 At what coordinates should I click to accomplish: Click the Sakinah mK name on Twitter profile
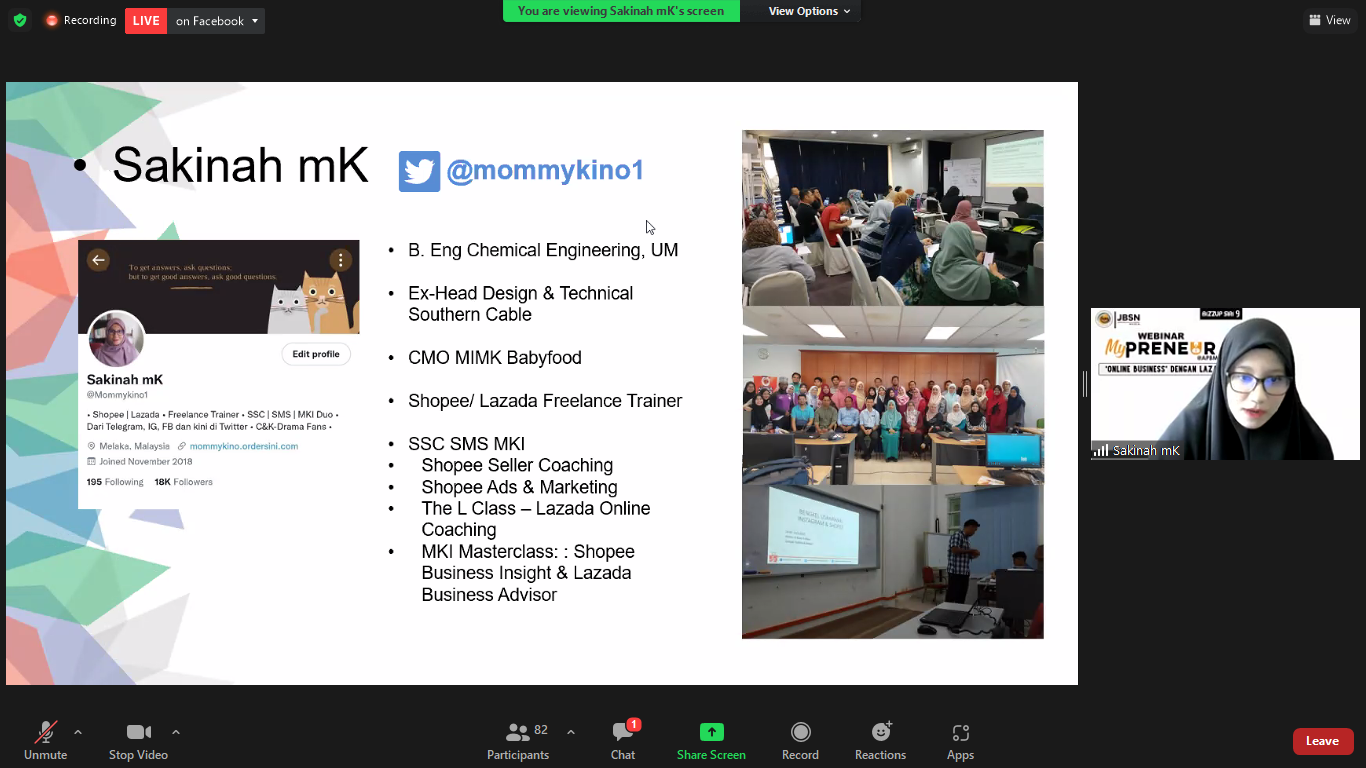pos(125,380)
